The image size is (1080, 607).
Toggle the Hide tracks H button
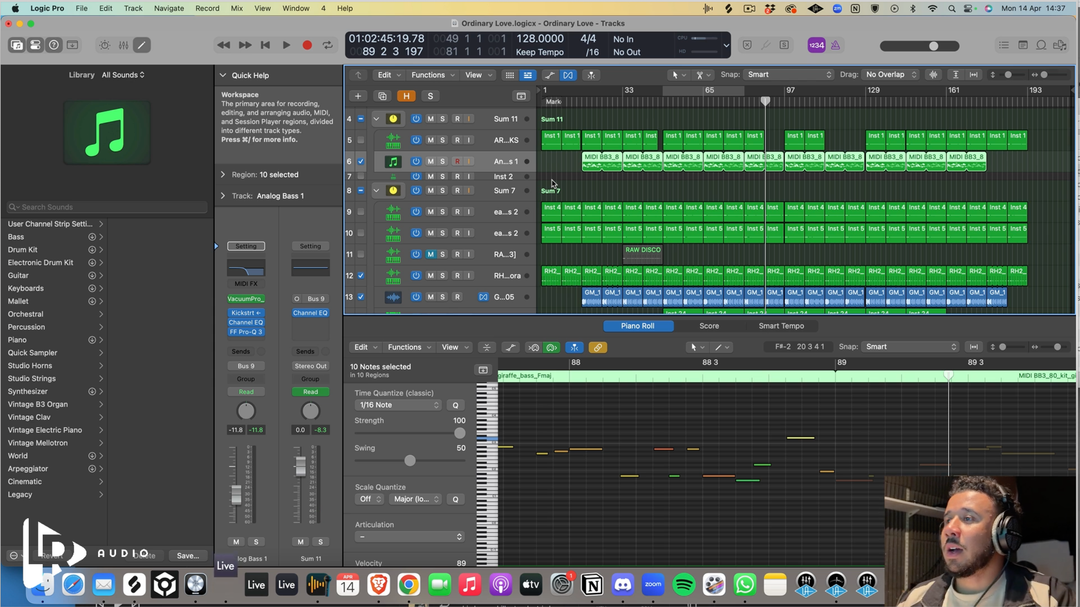click(x=406, y=96)
